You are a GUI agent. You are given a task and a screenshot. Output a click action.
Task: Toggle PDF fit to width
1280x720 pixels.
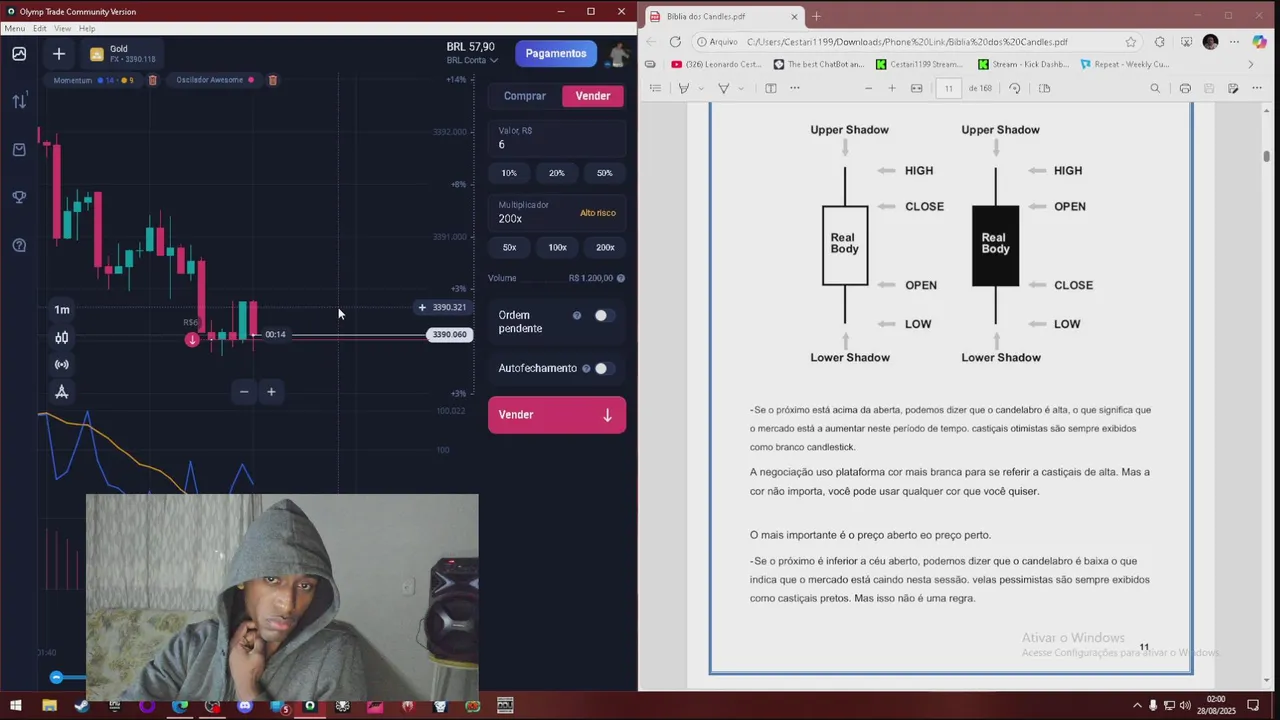917,88
